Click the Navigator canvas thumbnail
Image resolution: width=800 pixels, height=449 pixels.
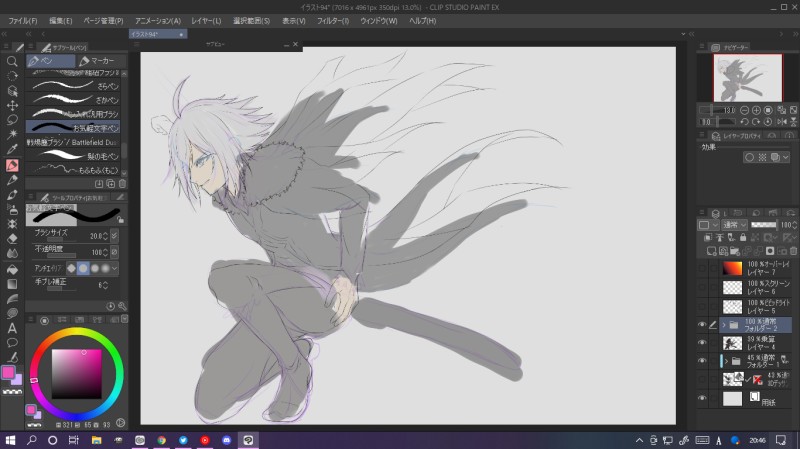(x=747, y=76)
